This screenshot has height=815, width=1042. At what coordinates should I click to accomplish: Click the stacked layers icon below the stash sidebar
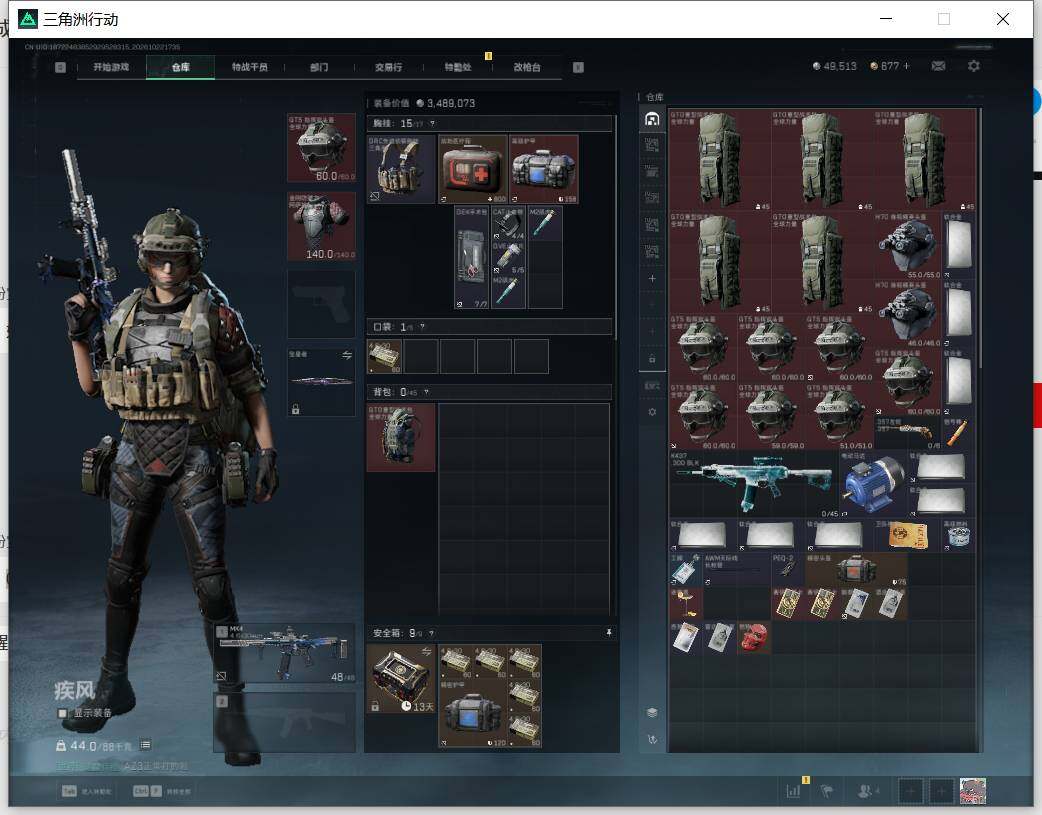[652, 713]
